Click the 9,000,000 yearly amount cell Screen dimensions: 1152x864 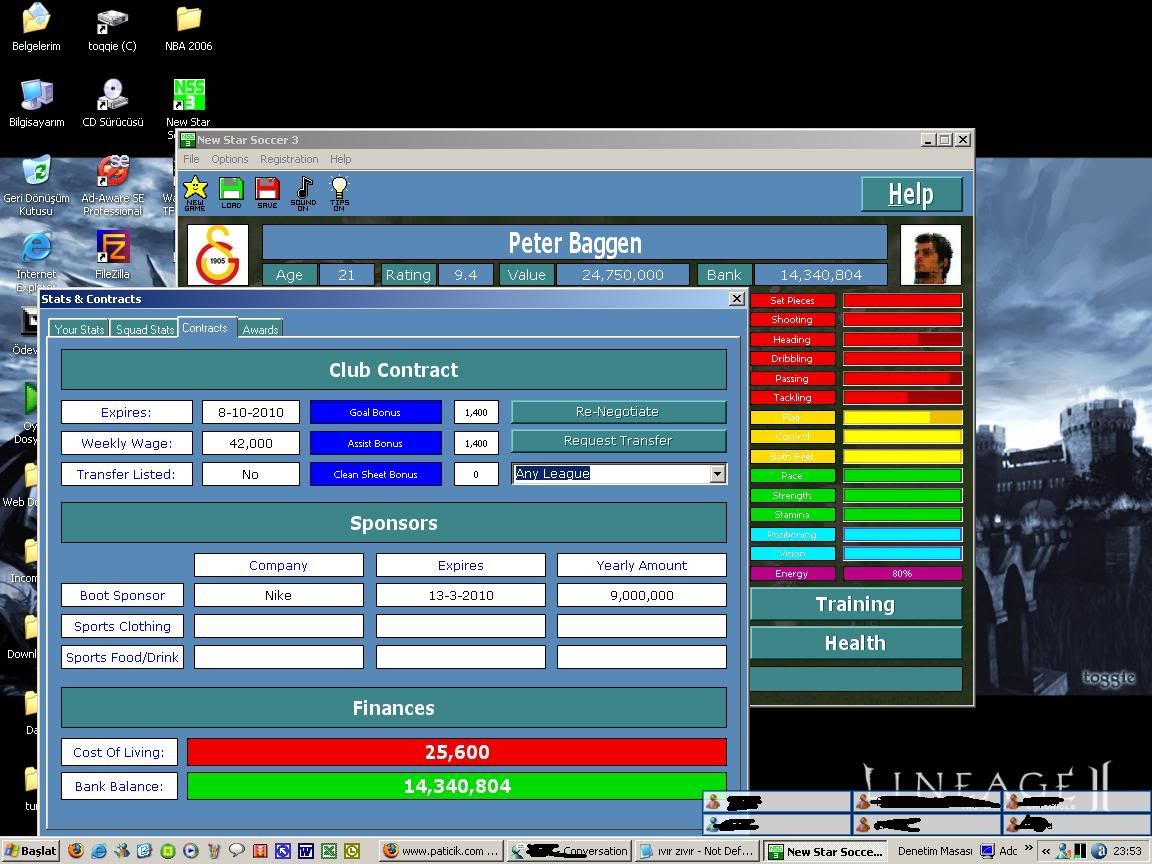pyautogui.click(x=641, y=595)
